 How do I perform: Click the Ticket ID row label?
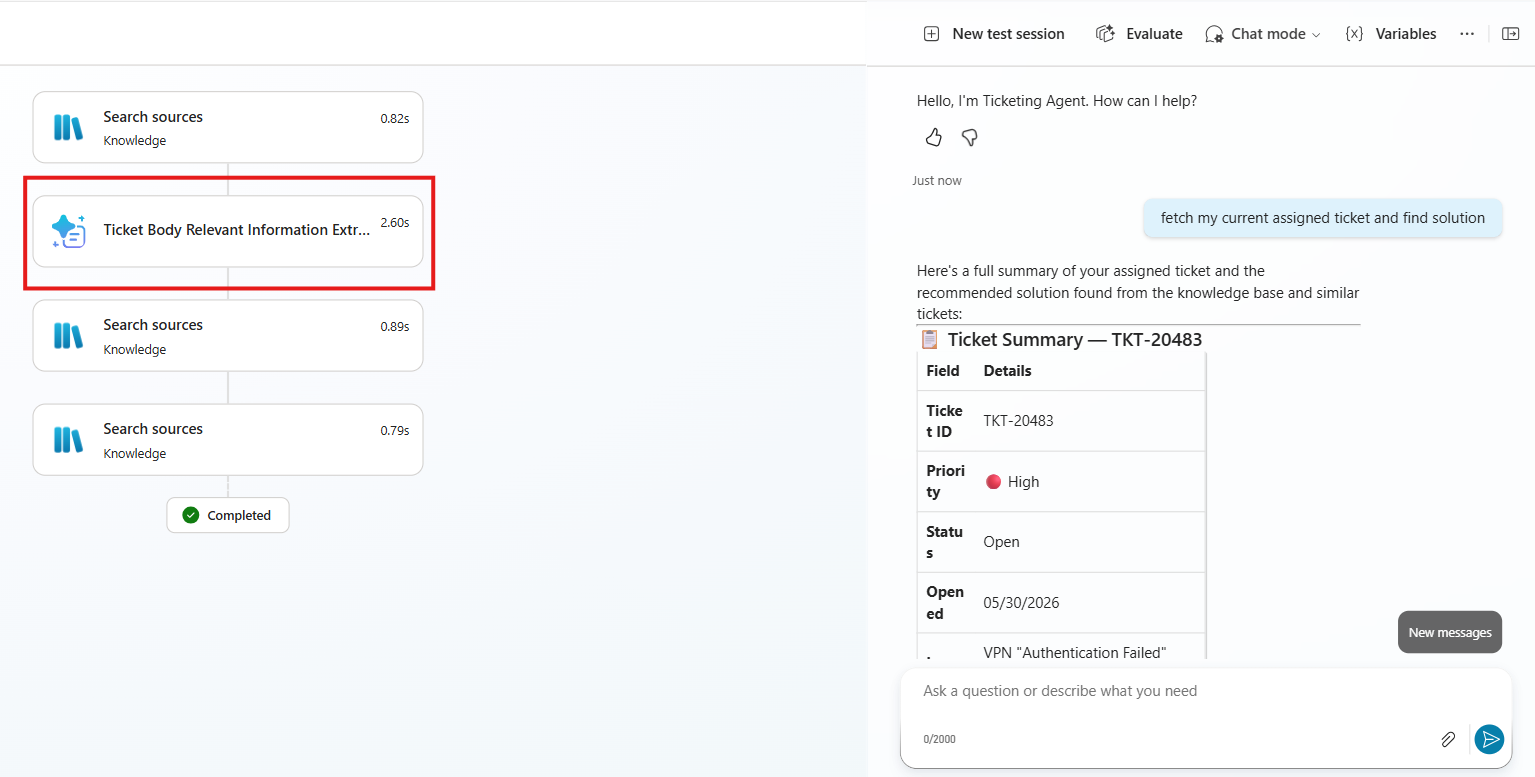pos(944,421)
